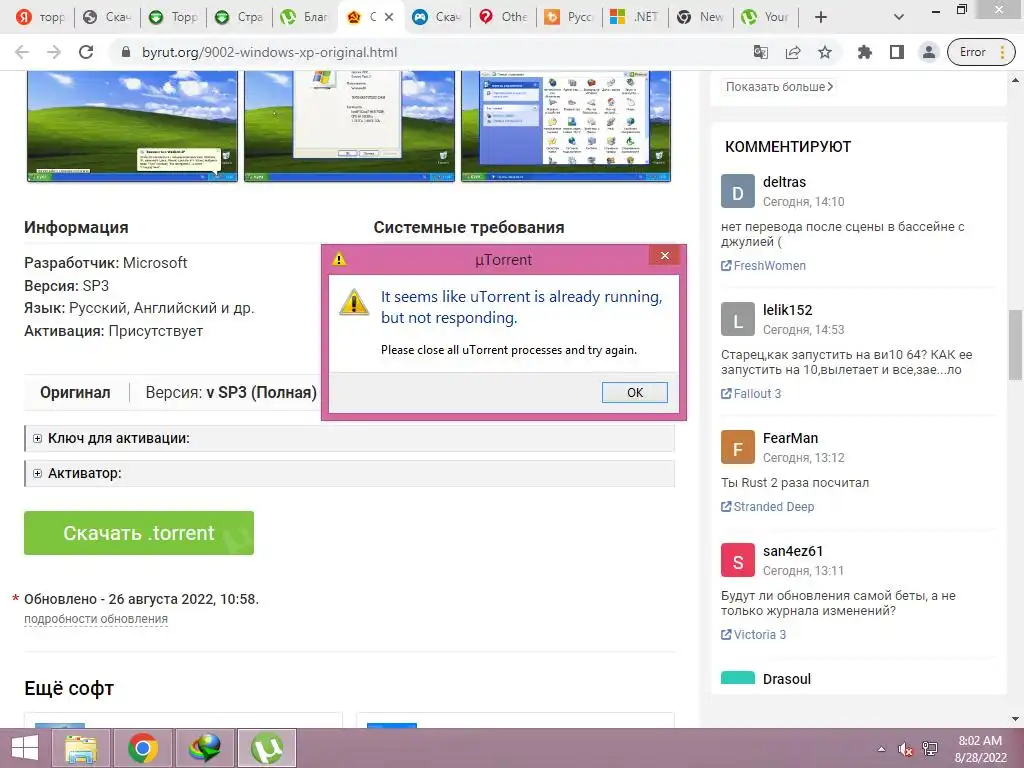The height and width of the screenshot is (768, 1024).
Task: Click the address bar URL field
Action: coord(269,52)
